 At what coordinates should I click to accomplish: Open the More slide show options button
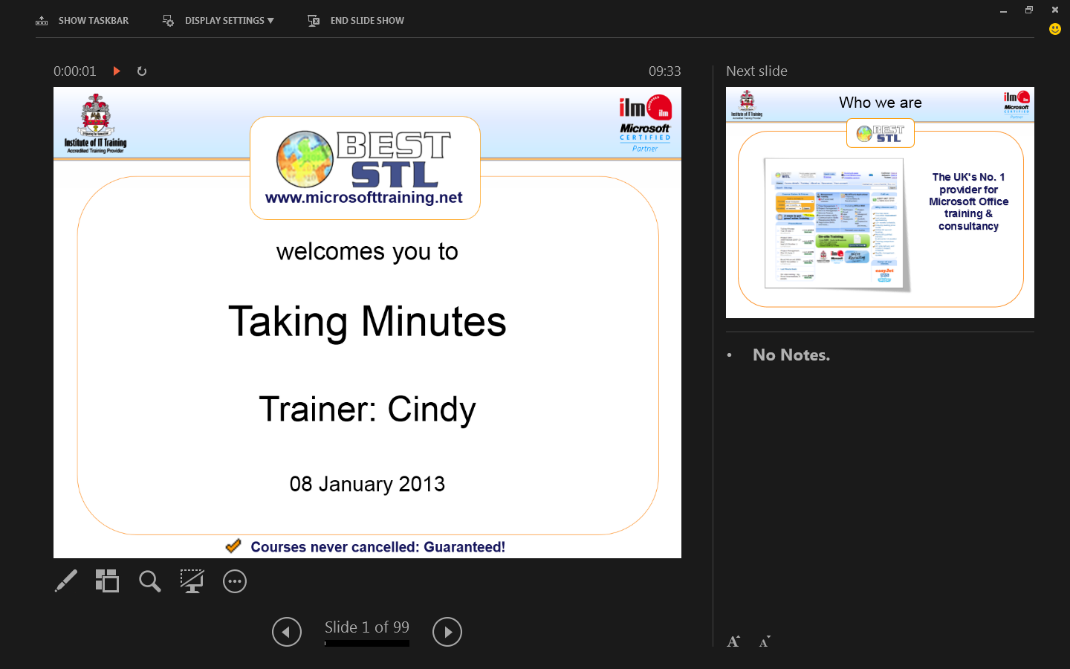point(235,582)
